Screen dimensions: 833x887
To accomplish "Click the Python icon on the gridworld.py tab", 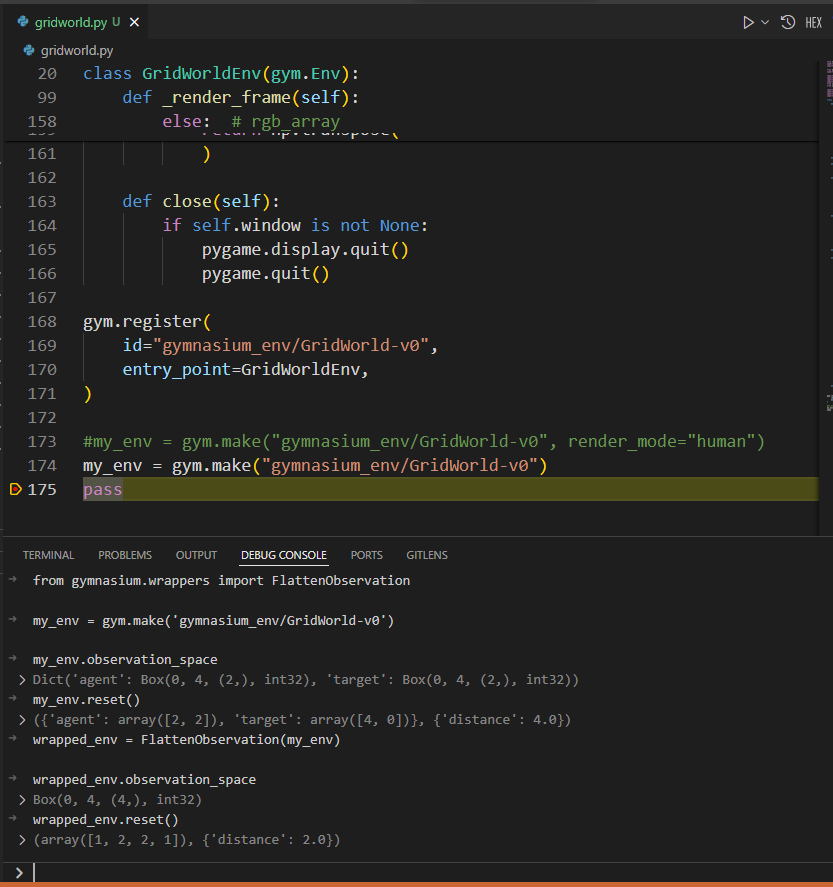I will [x=23, y=22].
